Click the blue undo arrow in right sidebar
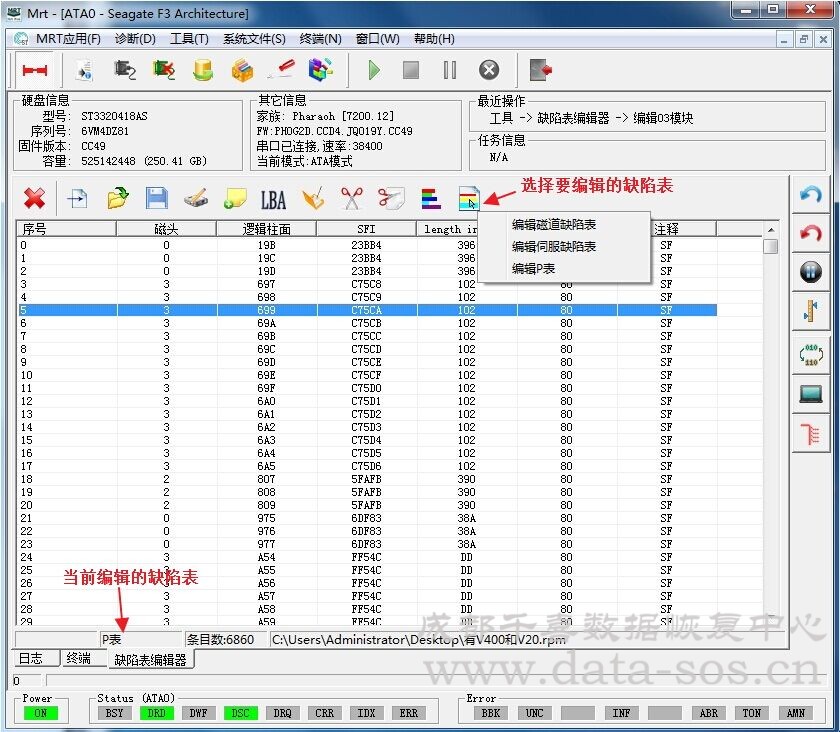Viewport: 840px width, 732px height. 811,194
